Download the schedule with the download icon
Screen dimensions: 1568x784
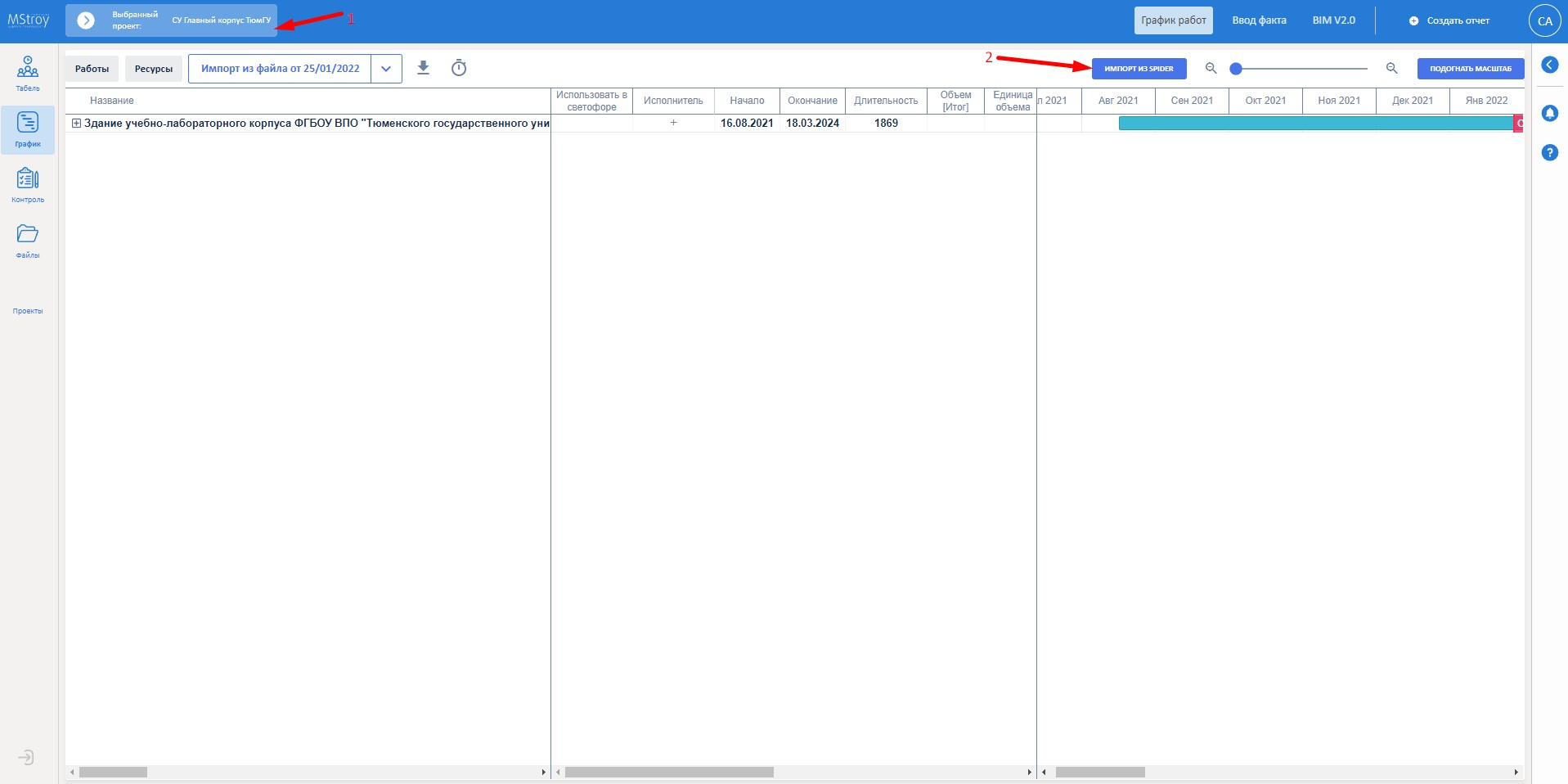[423, 68]
